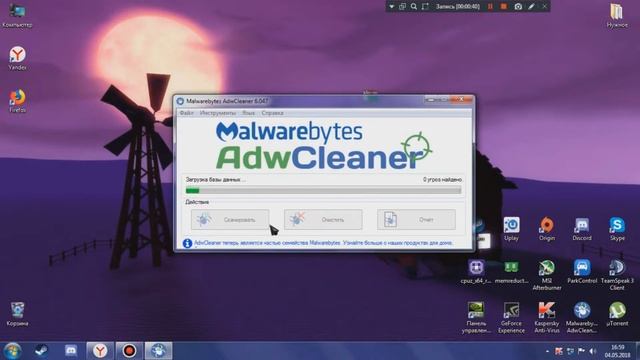Show hidden system tray icons
This screenshot has height=360, width=640.
click(547, 351)
